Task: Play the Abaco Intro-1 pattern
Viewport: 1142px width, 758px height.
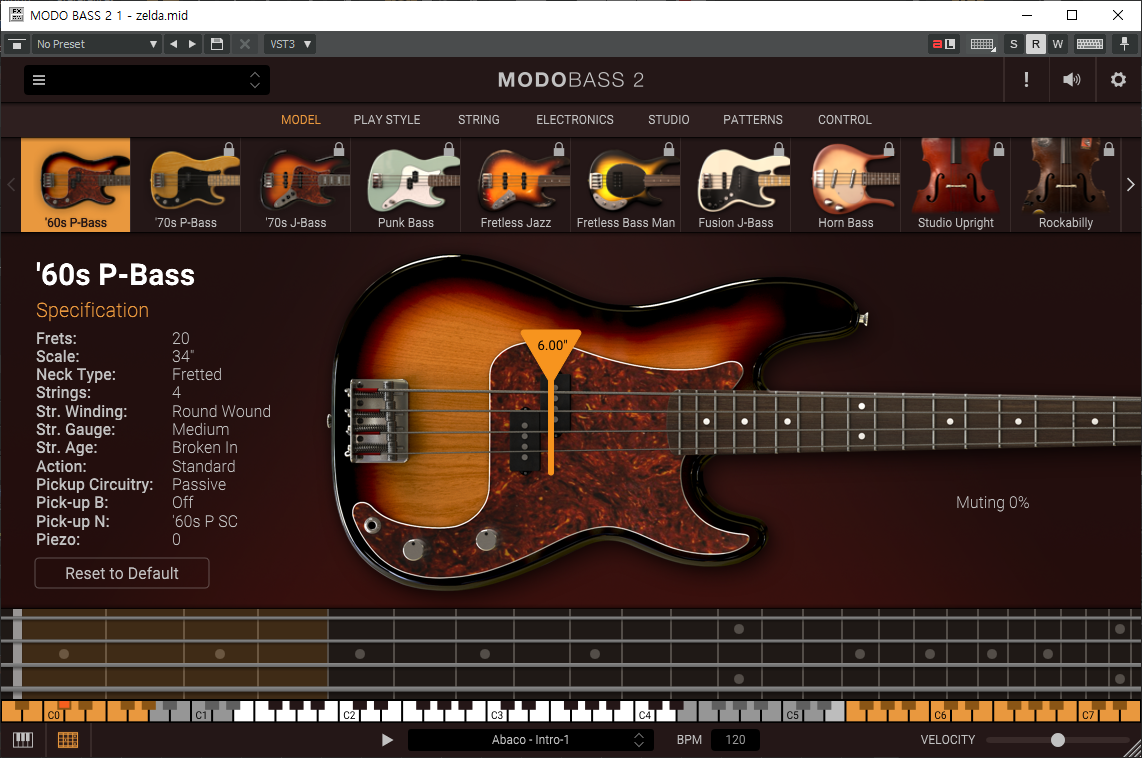Action: (387, 740)
